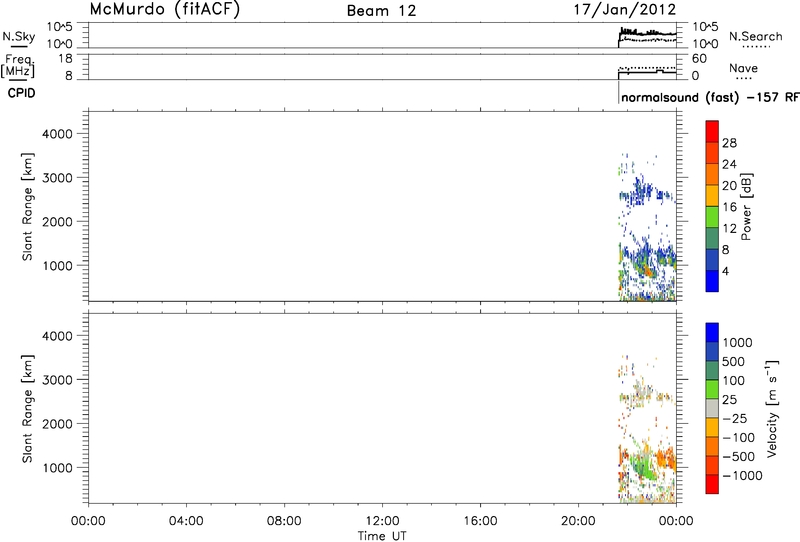This screenshot has width=800, height=542.
Task: Click the Time UT axis title
Action: (x=382, y=535)
